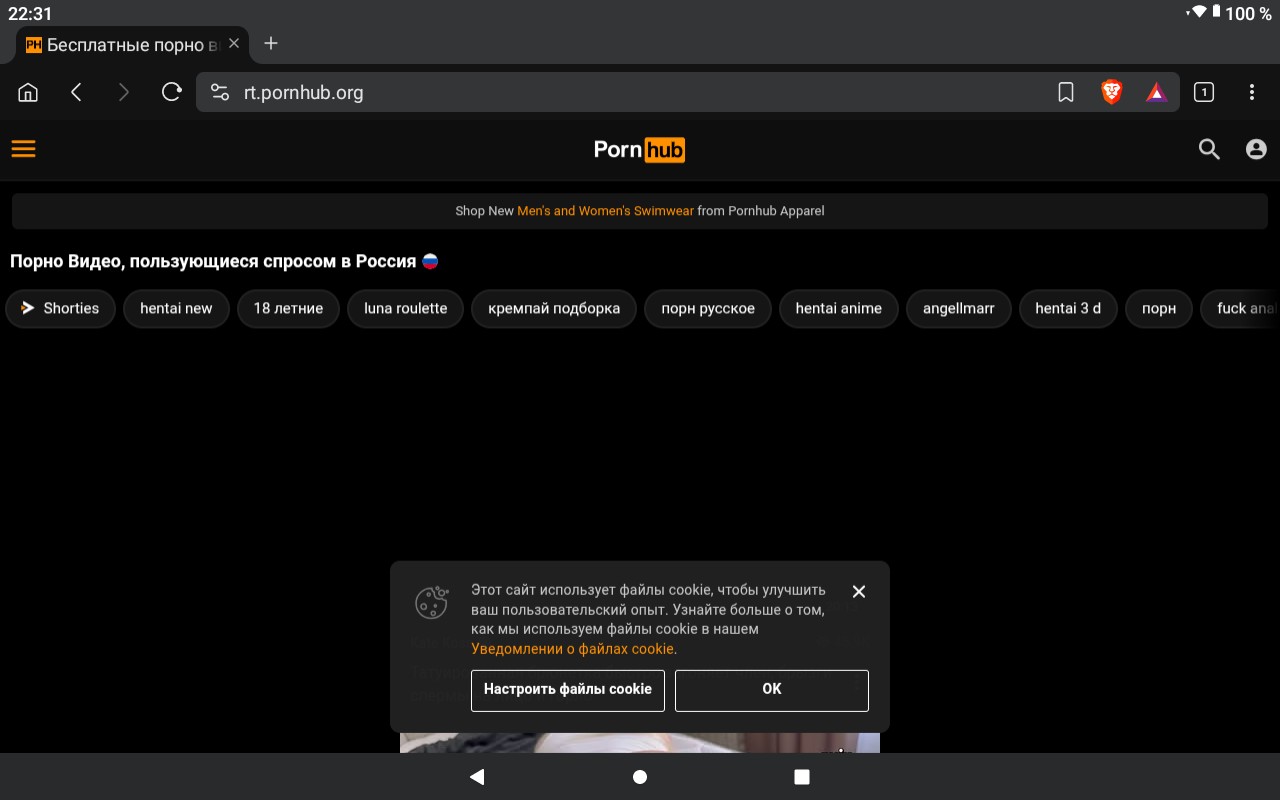Open the browser three-dot overflow menu

(x=1251, y=92)
